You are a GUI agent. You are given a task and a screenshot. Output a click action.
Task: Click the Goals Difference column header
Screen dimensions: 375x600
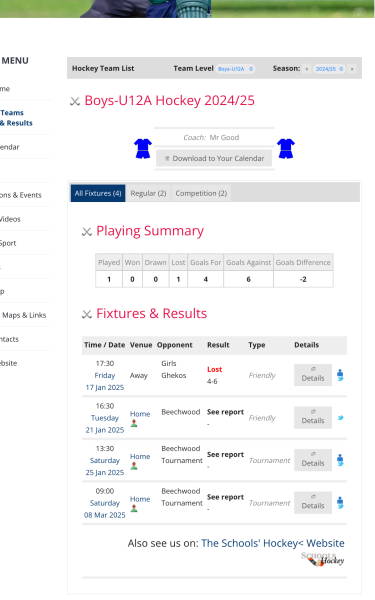pos(303,262)
